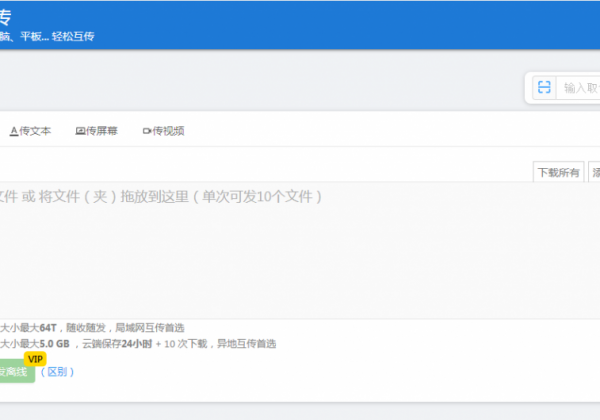Viewport: 600px width, 420px height.
Task: Switch to the 传文本 tab
Action: pyautogui.click(x=30, y=131)
